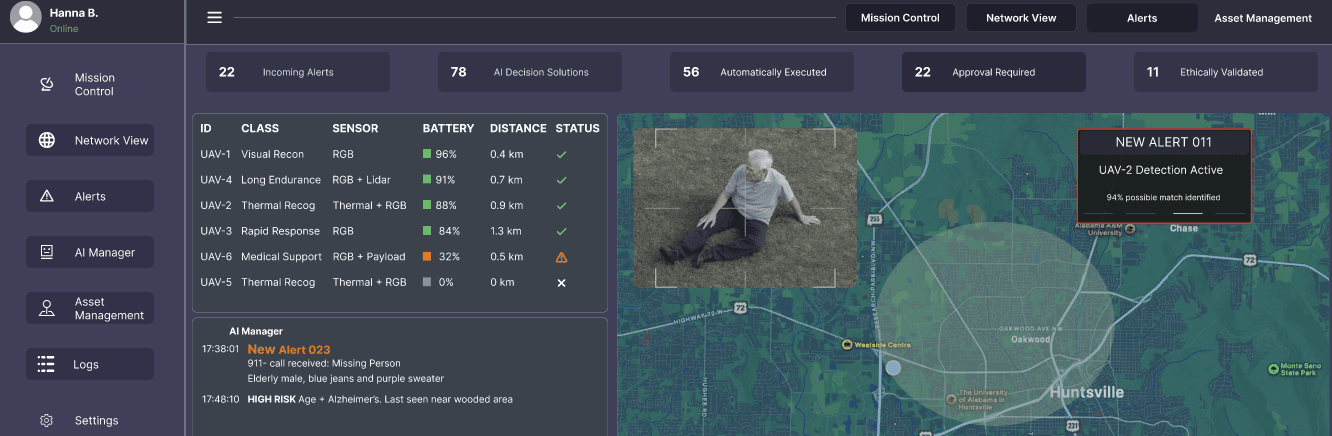Image resolution: width=1332 pixels, height=436 pixels.
Task: Click UAV-5 offline X status icon
Action: (x=561, y=283)
